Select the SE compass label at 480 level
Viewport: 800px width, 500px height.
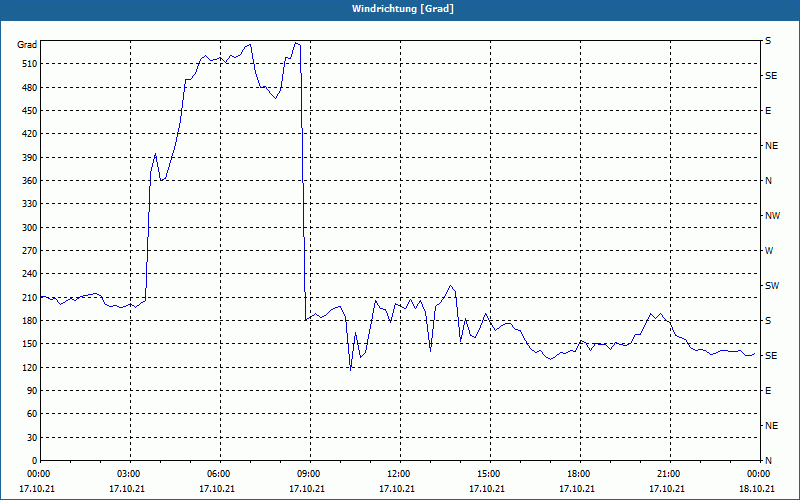coord(771,76)
